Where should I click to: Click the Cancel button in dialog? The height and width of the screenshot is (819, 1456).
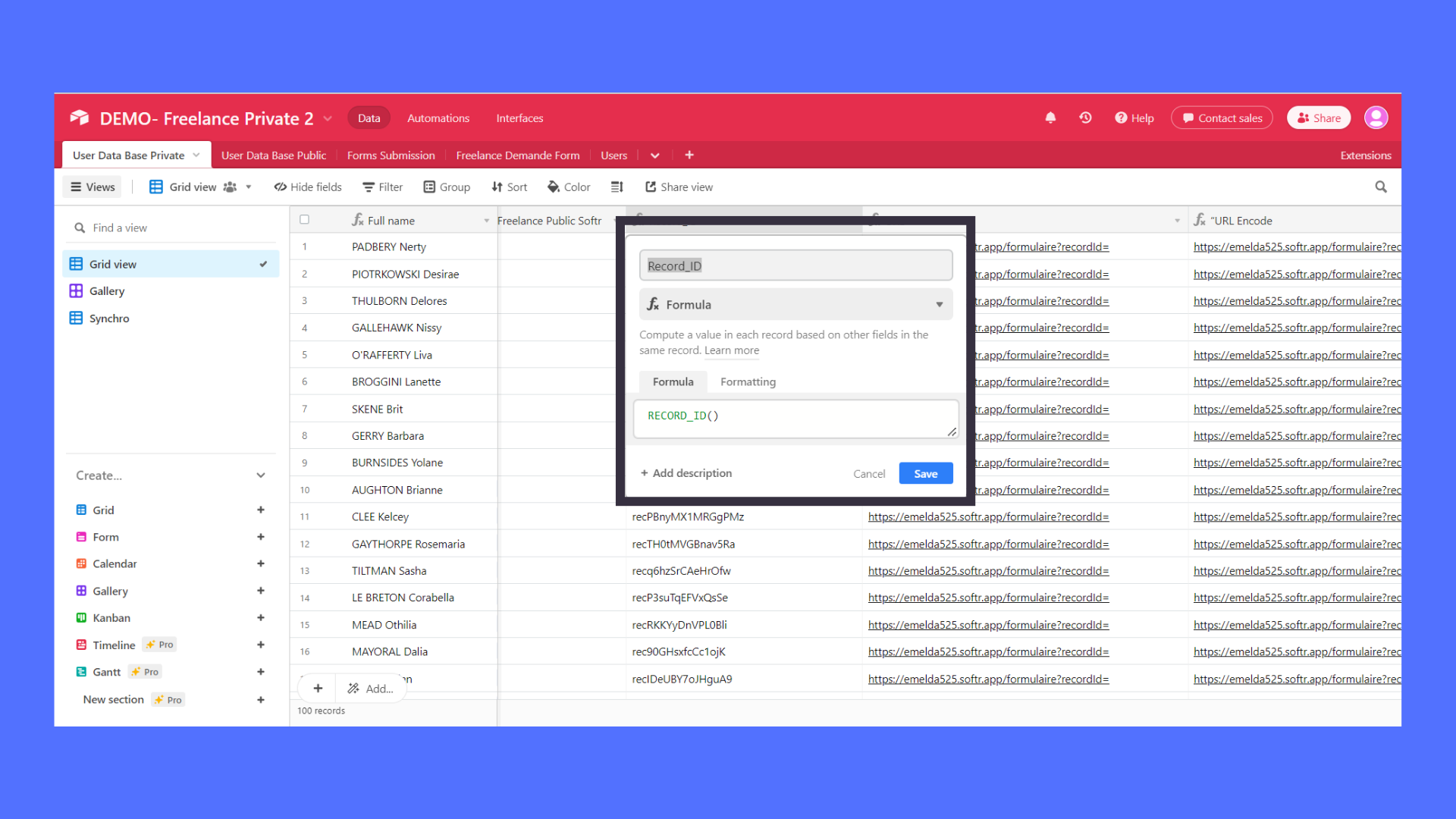click(x=868, y=473)
